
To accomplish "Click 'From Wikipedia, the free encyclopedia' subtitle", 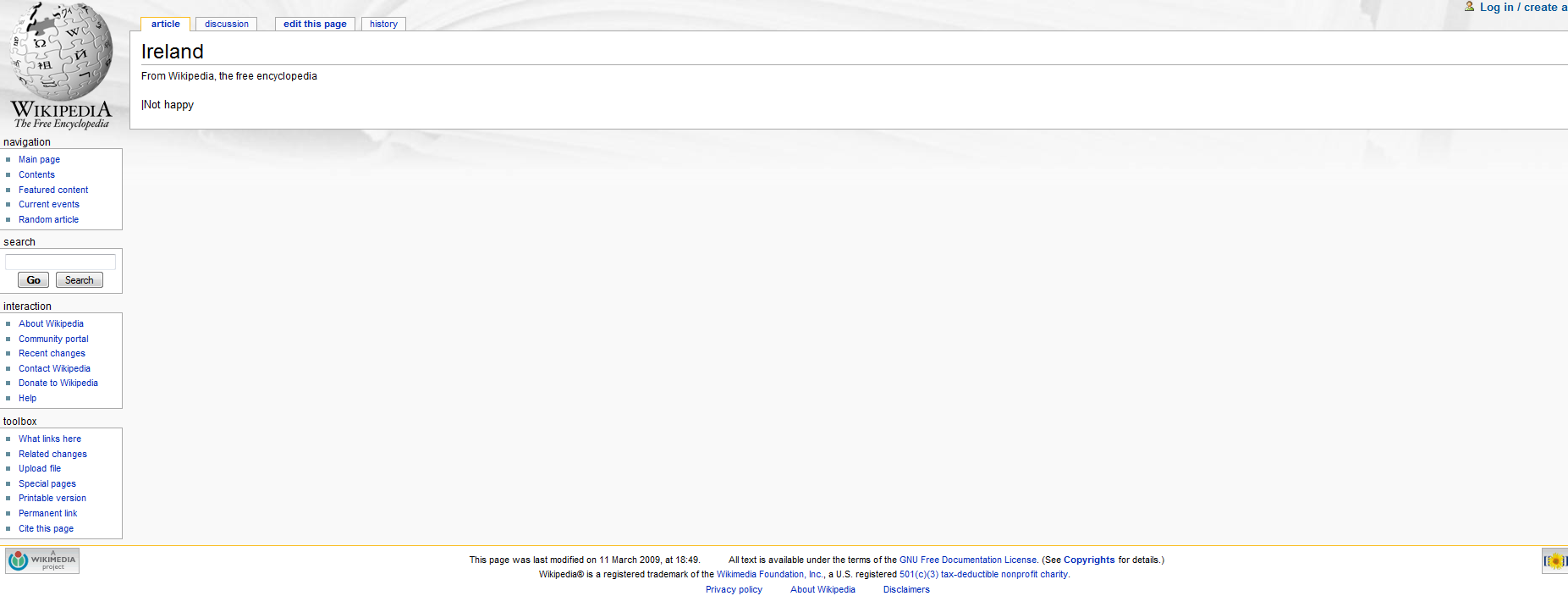I will [229, 76].
